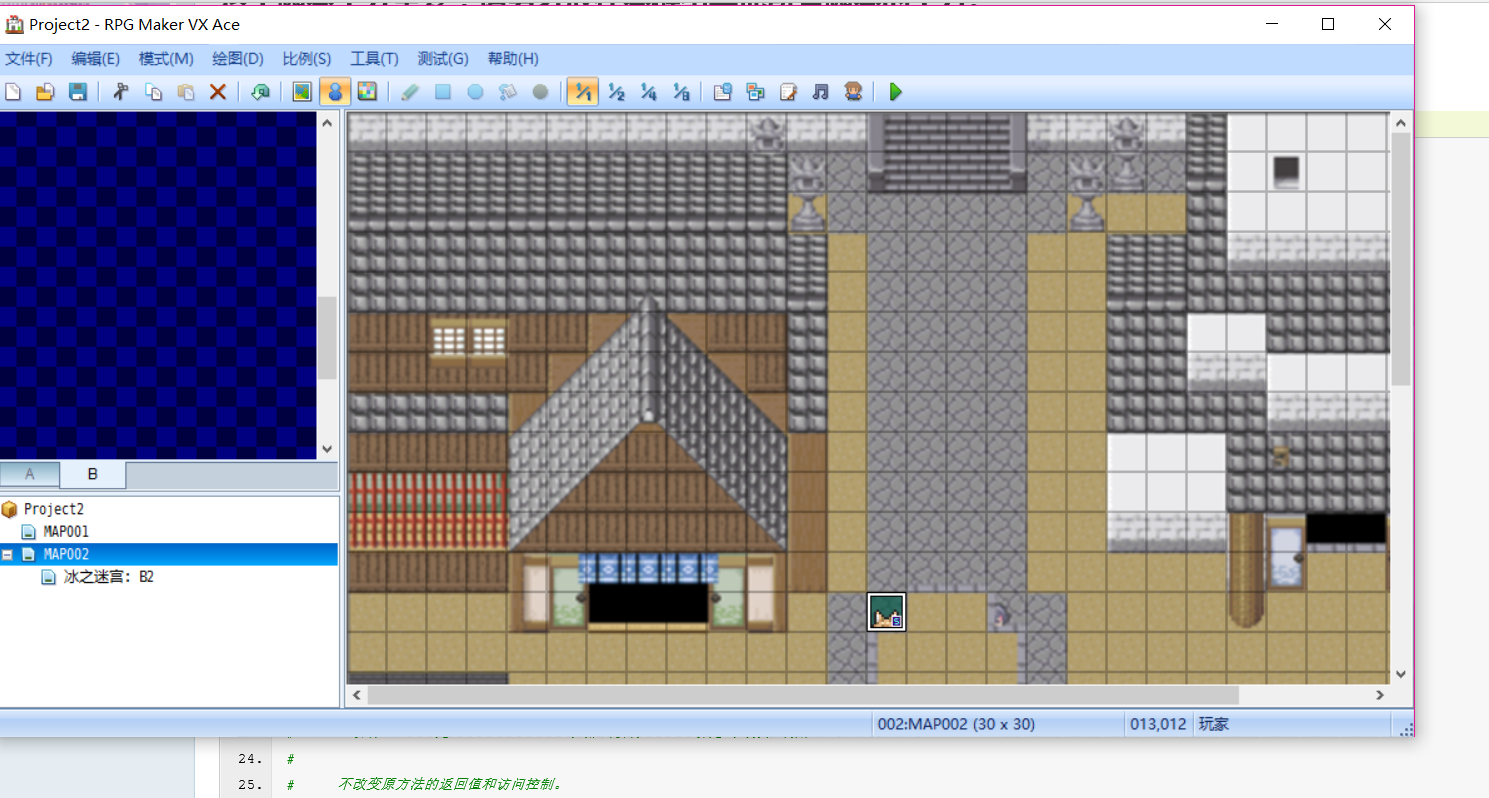Open the Database icon
The height and width of the screenshot is (798, 1489).
pos(723,92)
